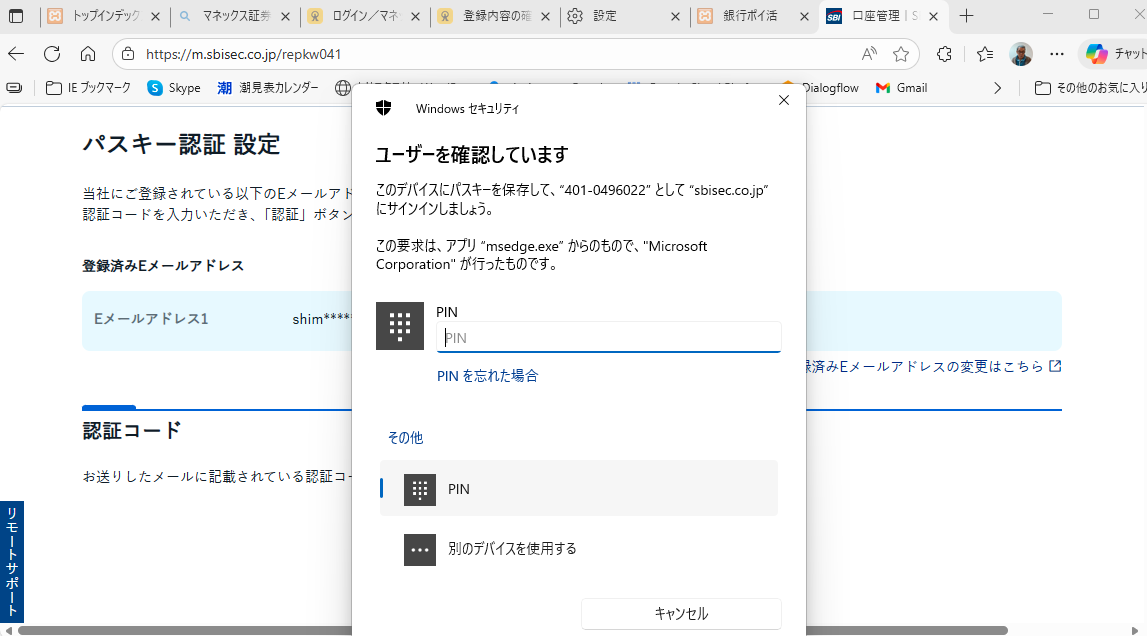
Task: Click the user profile avatar
Action: coord(1021,54)
